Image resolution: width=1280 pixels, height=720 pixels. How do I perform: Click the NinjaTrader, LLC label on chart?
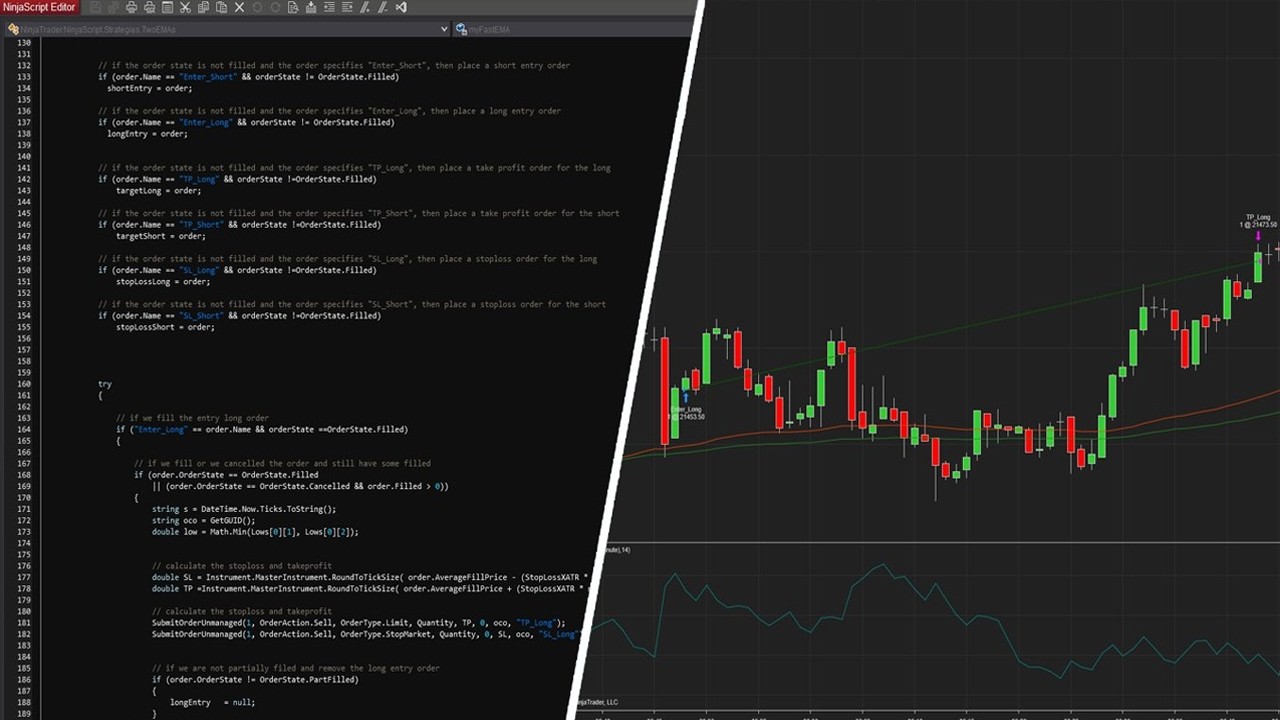point(597,703)
